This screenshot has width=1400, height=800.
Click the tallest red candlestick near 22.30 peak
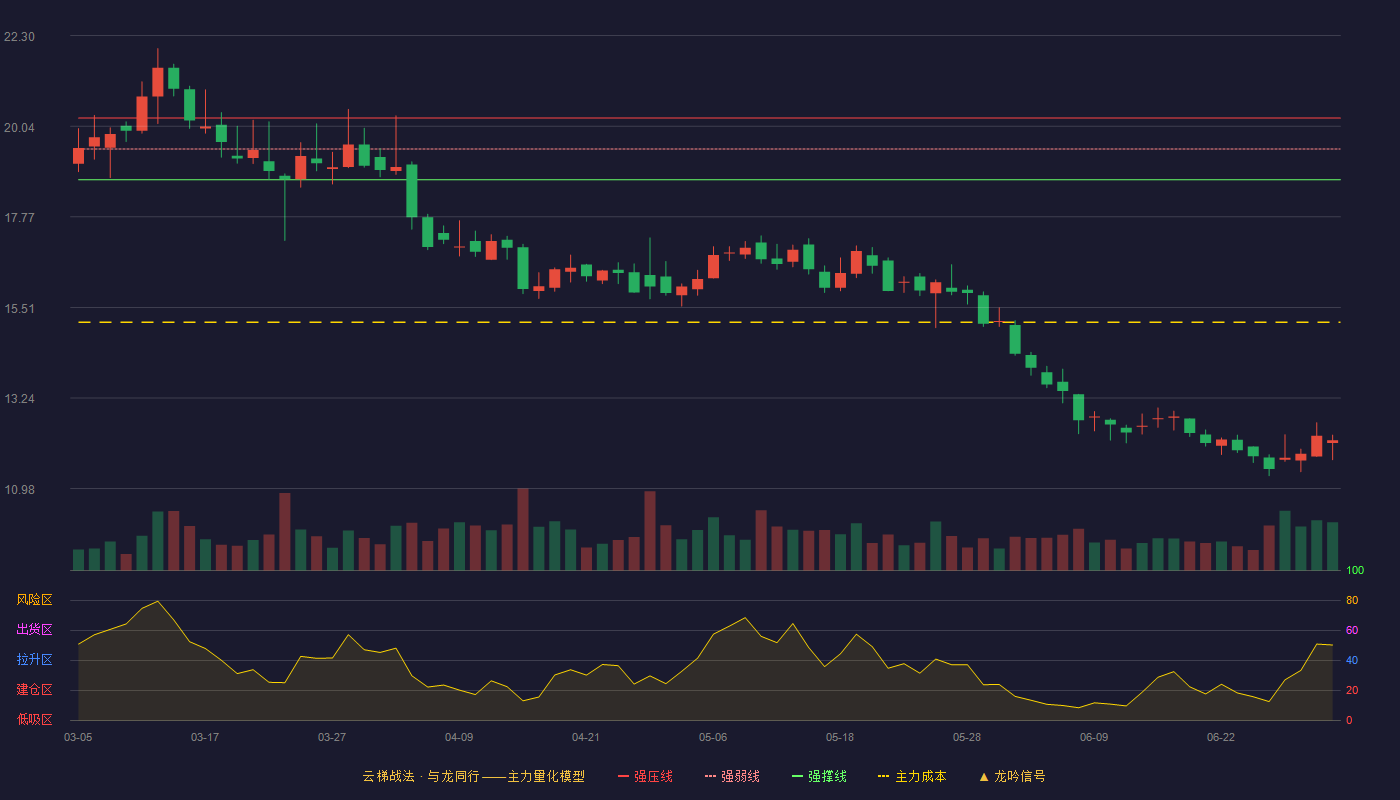coord(157,82)
